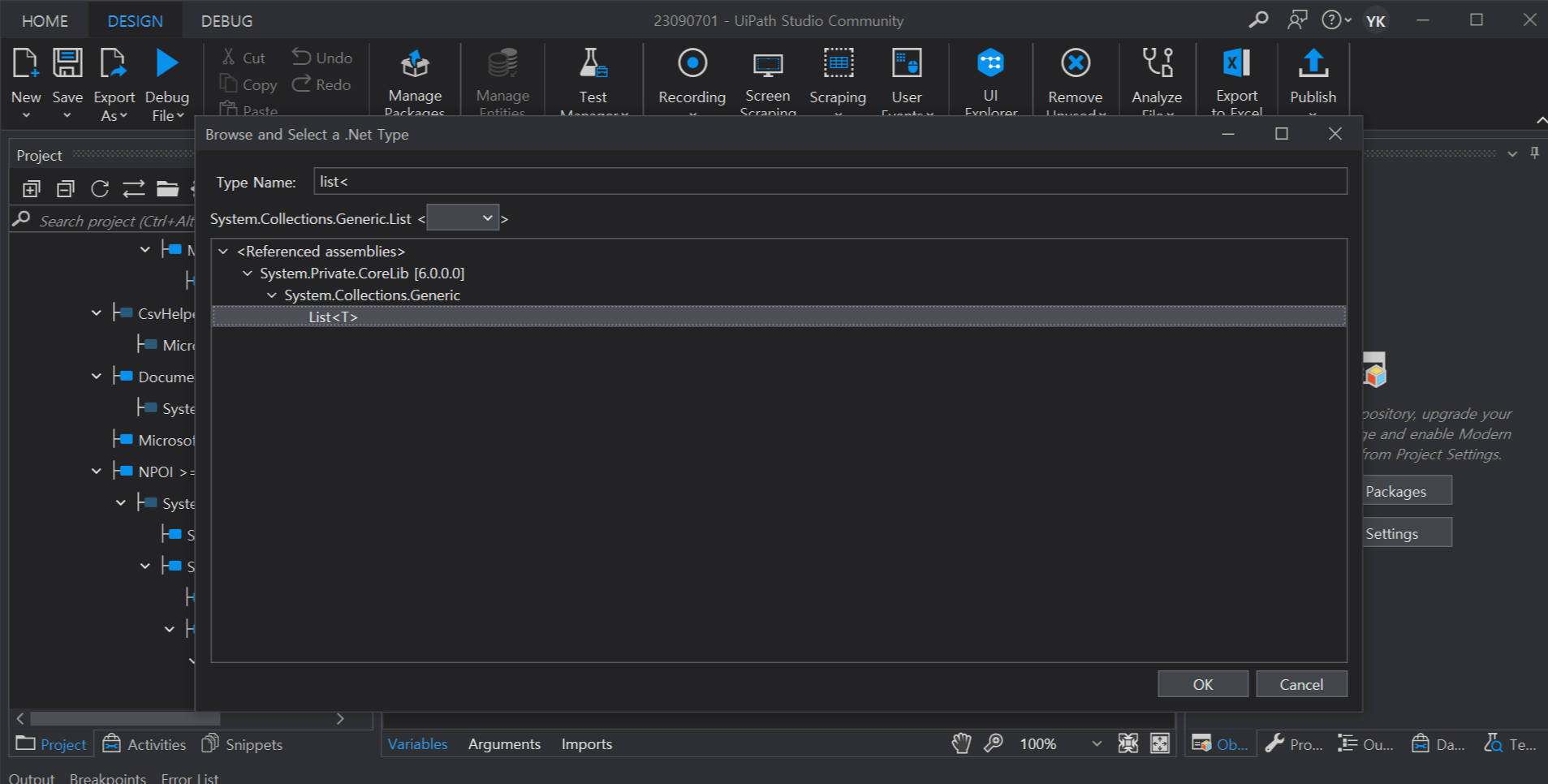Collapse Document dependency node
This screenshot has width=1548, height=784.
click(x=97, y=377)
